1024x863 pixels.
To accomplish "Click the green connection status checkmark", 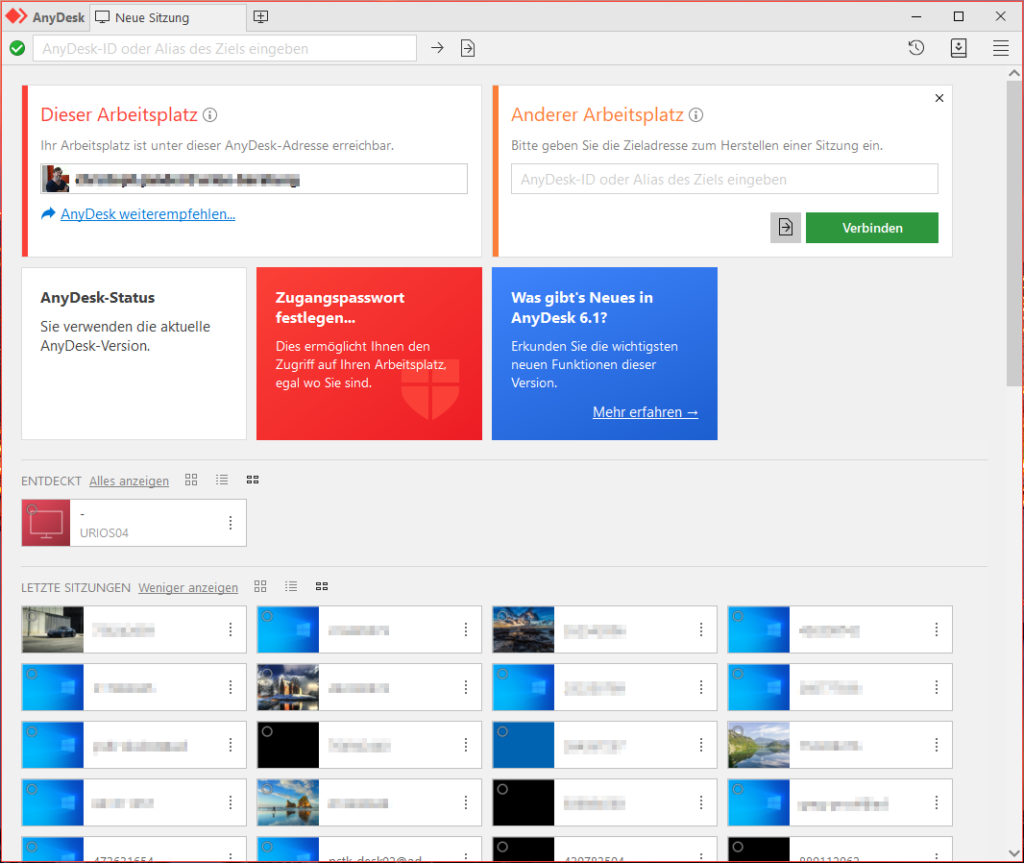I will tap(18, 48).
